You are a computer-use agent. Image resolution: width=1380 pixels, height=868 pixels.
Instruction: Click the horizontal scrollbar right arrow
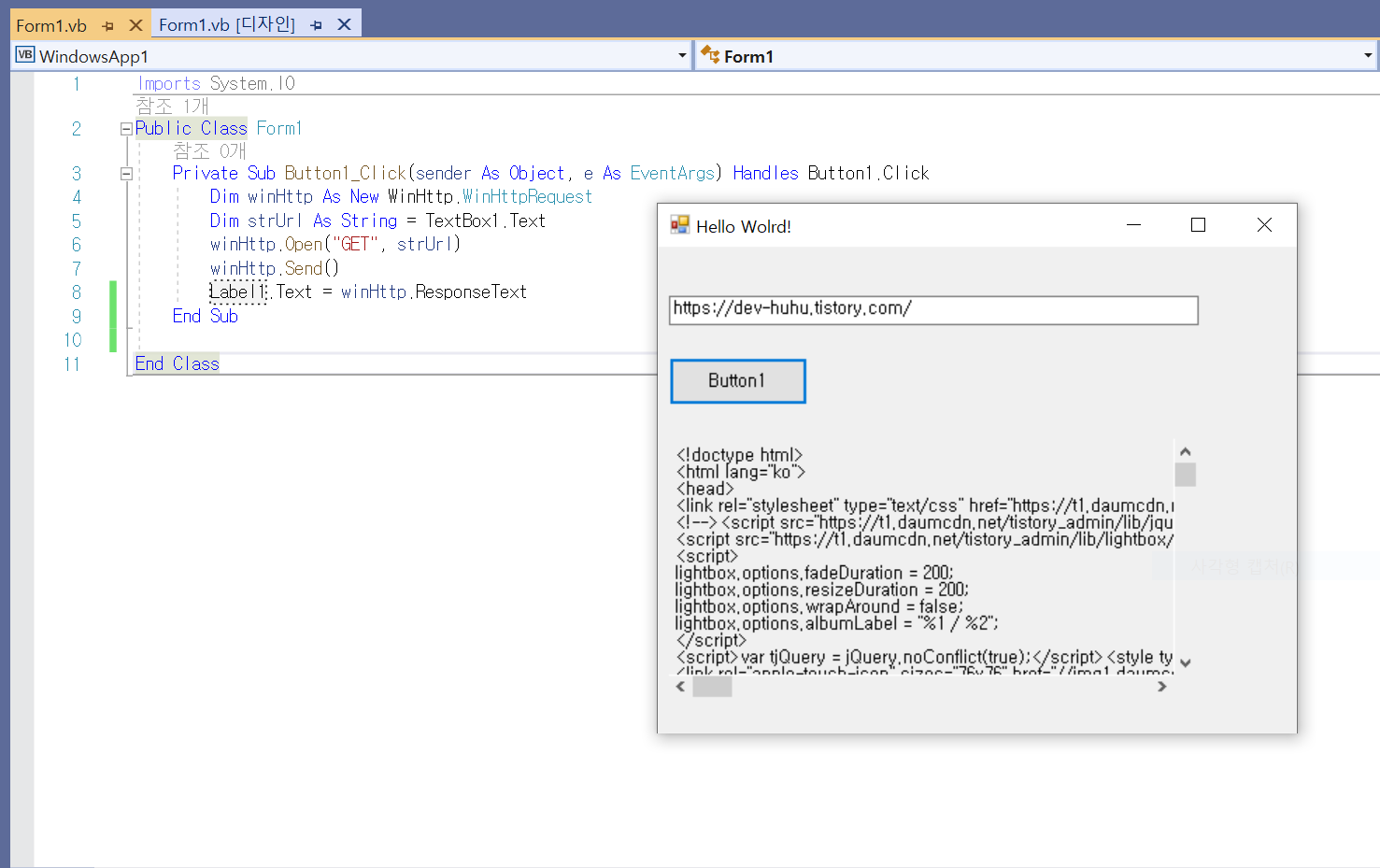point(1162,687)
